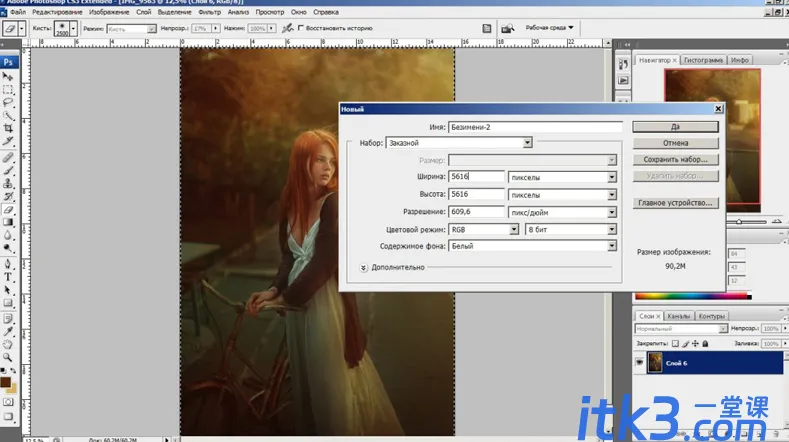Click the Отмена button
789x442 pixels.
(675, 143)
